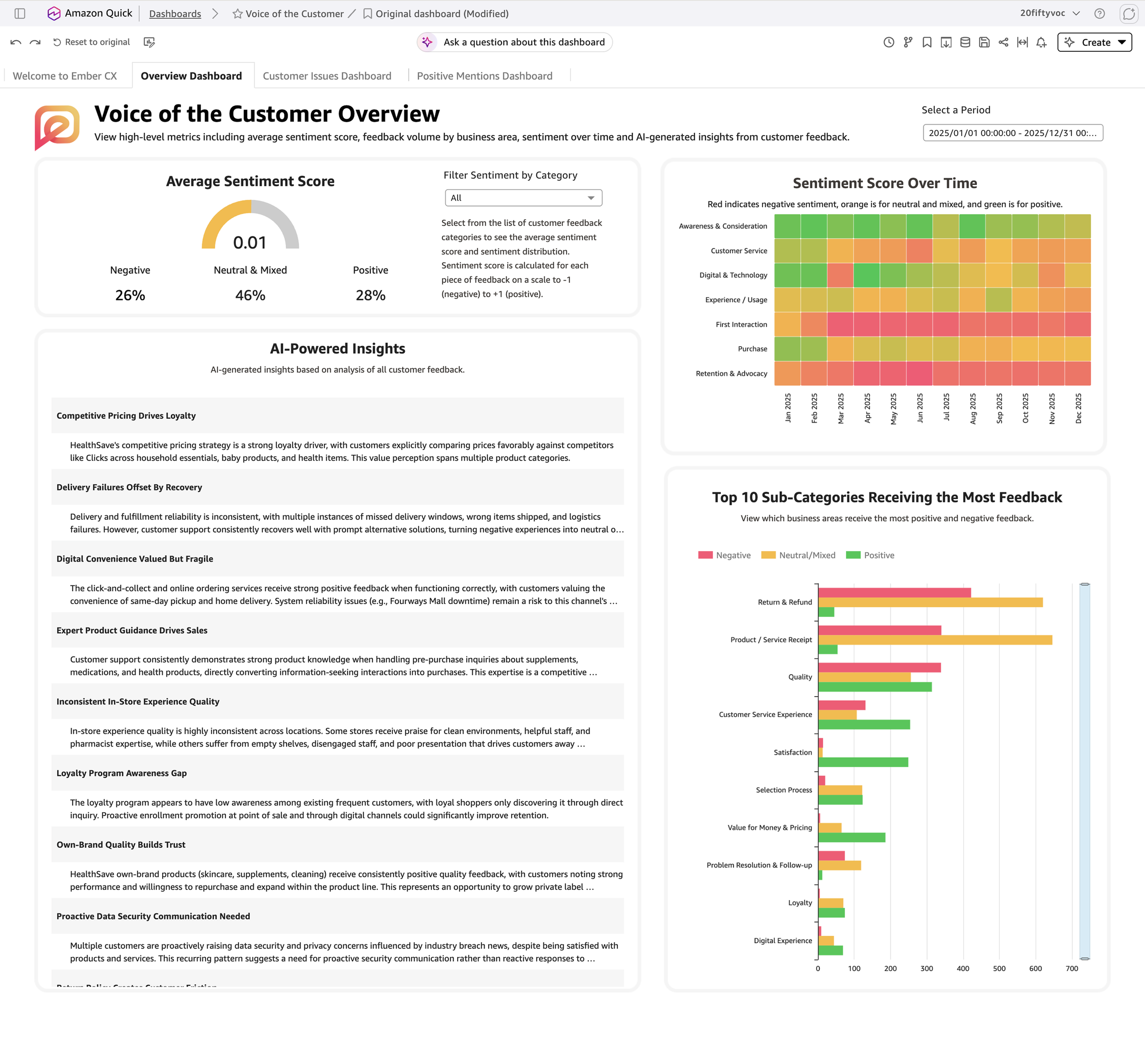
Task: Open the Customer Issues Dashboard tab
Action: click(x=327, y=76)
